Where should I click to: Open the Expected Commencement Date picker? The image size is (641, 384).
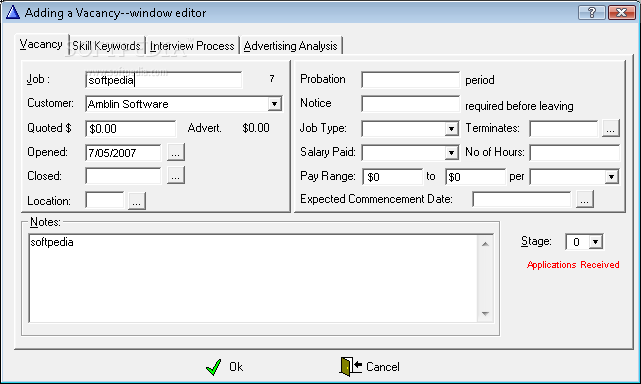[x=585, y=199]
